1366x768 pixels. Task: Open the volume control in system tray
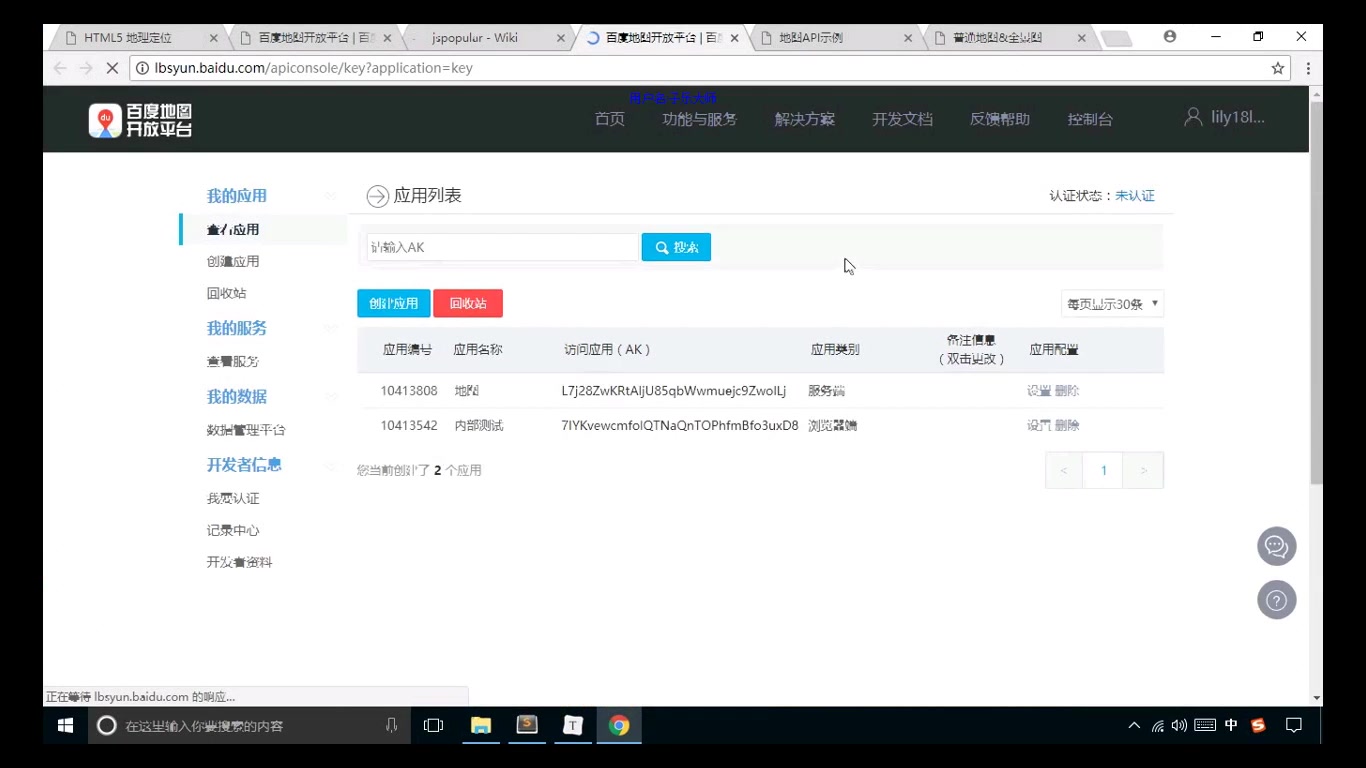click(1179, 725)
